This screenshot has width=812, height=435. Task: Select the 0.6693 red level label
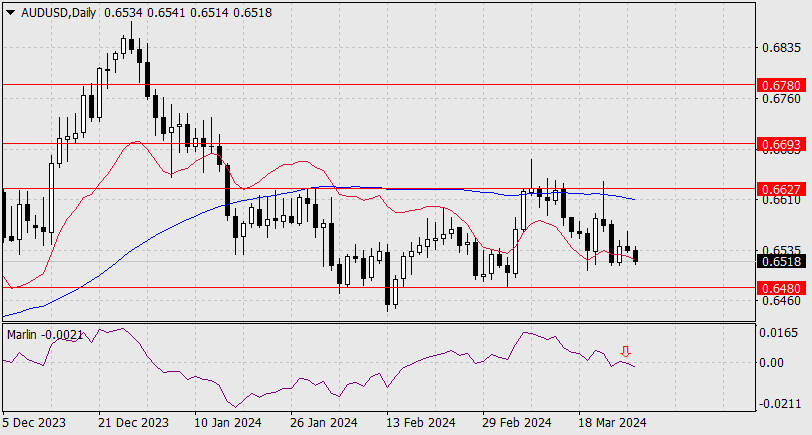(x=781, y=144)
